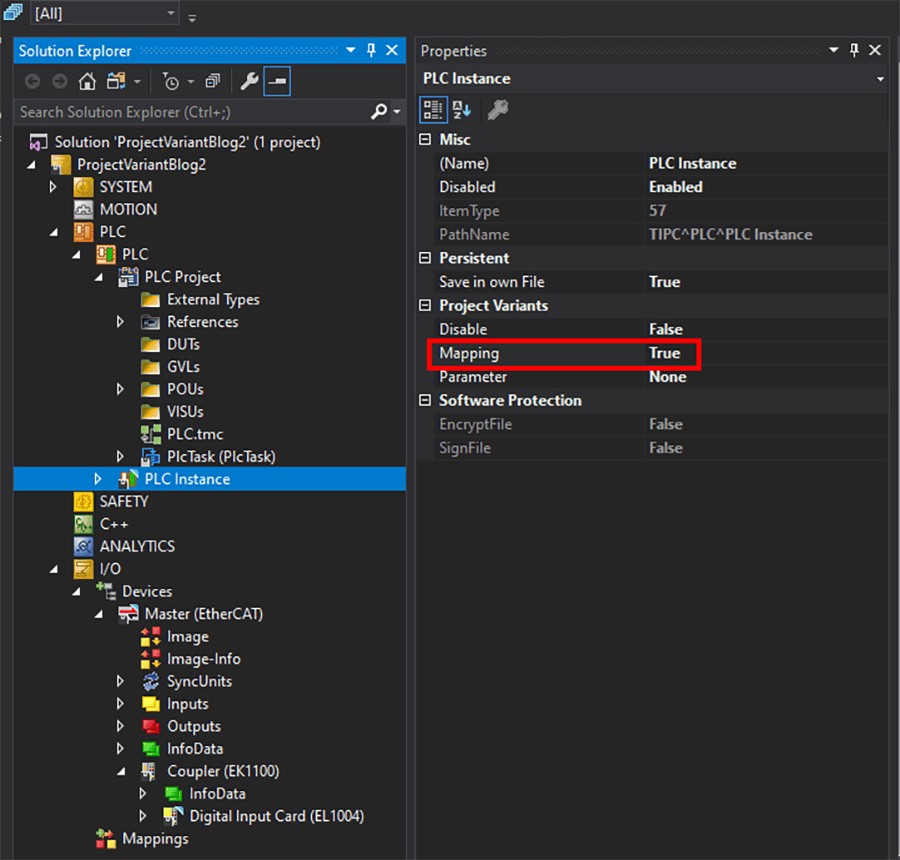900x860 pixels.
Task: Expand the SYSTEM node
Action: click(53, 187)
